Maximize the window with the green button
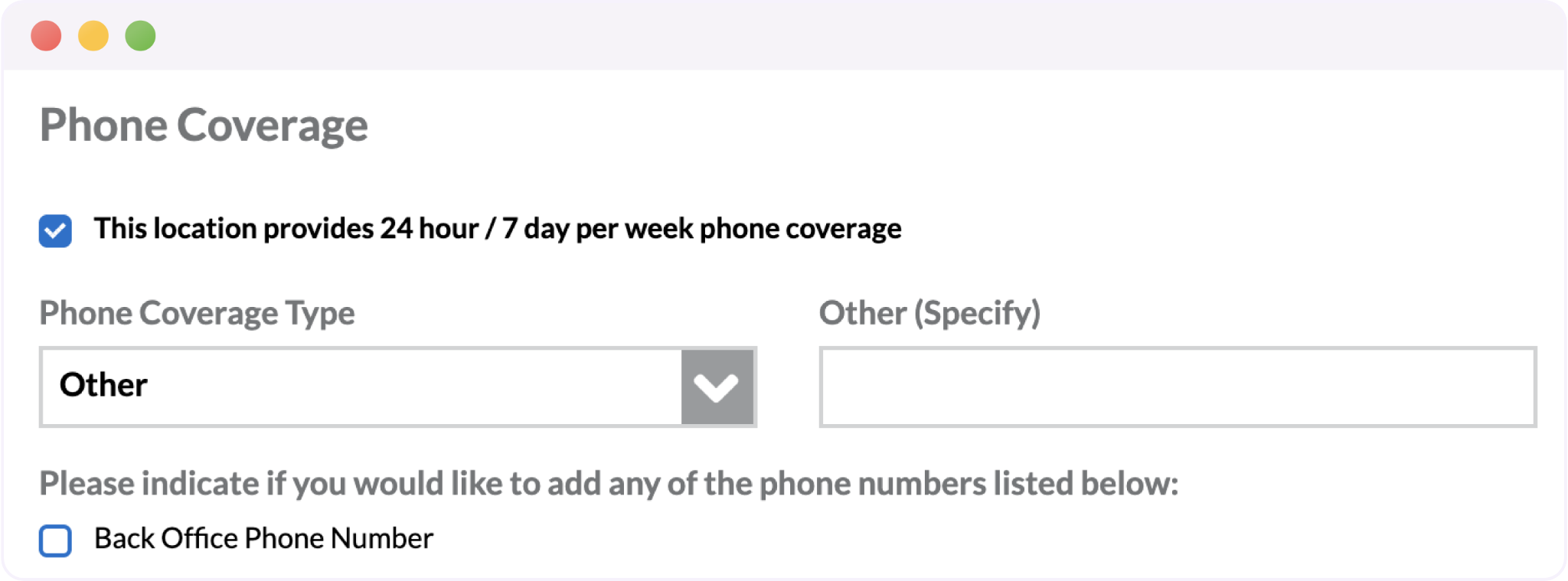This screenshot has height=581, width=1568. click(x=141, y=36)
